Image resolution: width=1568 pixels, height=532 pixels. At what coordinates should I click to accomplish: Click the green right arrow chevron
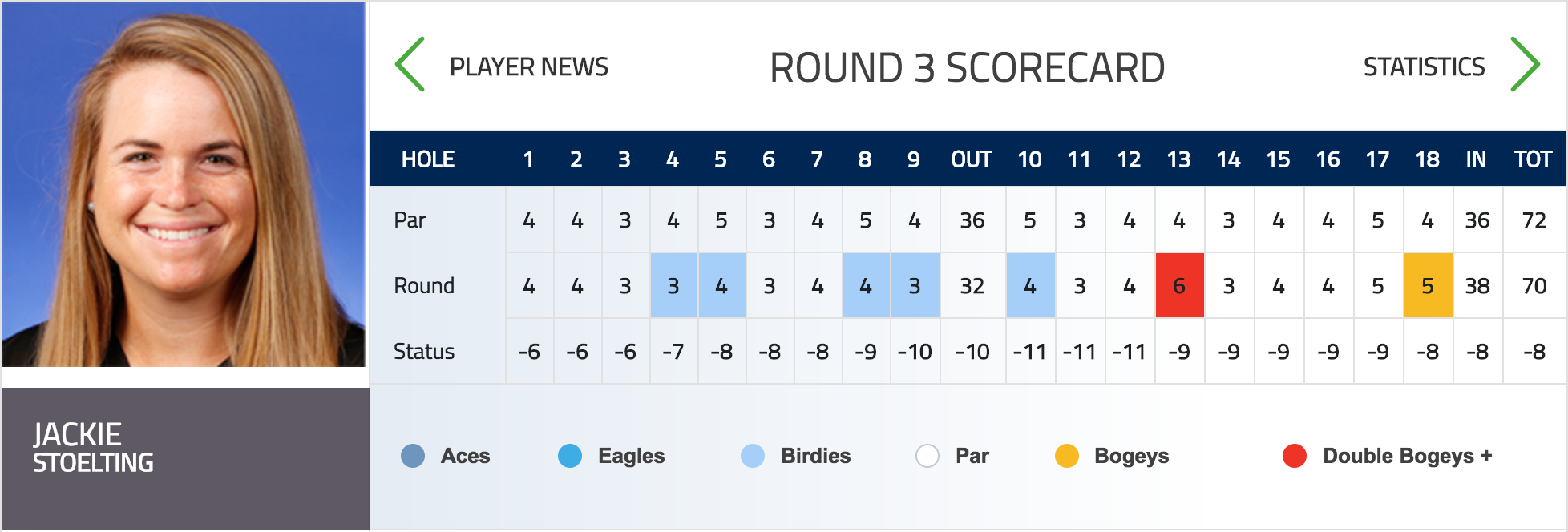1525,65
